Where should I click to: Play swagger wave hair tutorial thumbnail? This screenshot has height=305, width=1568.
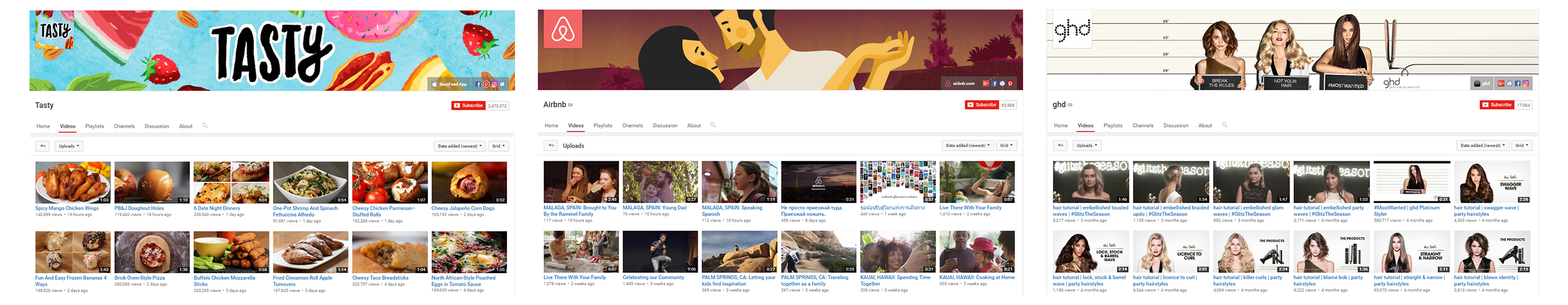coord(1492,182)
